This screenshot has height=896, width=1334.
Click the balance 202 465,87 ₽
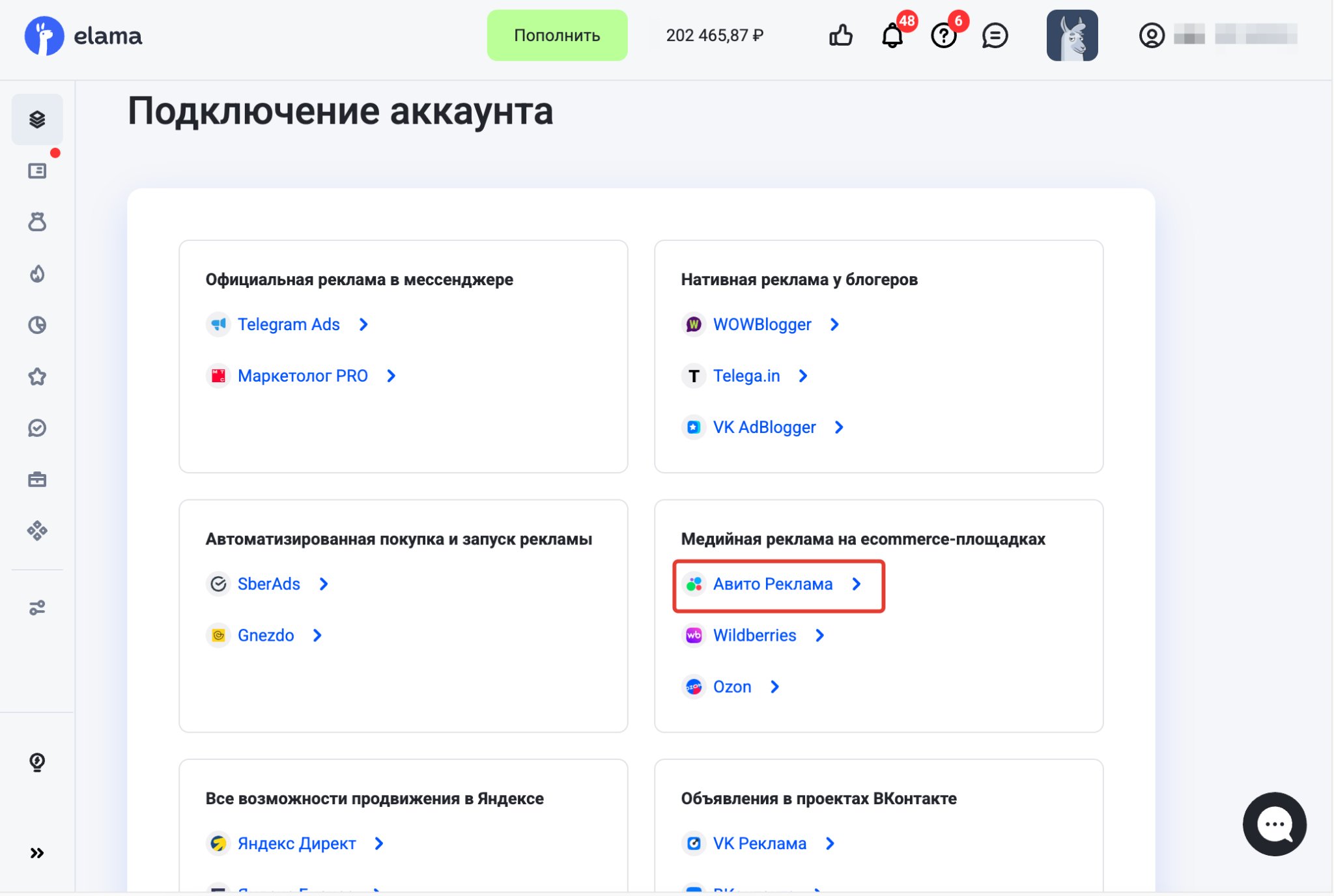click(714, 35)
